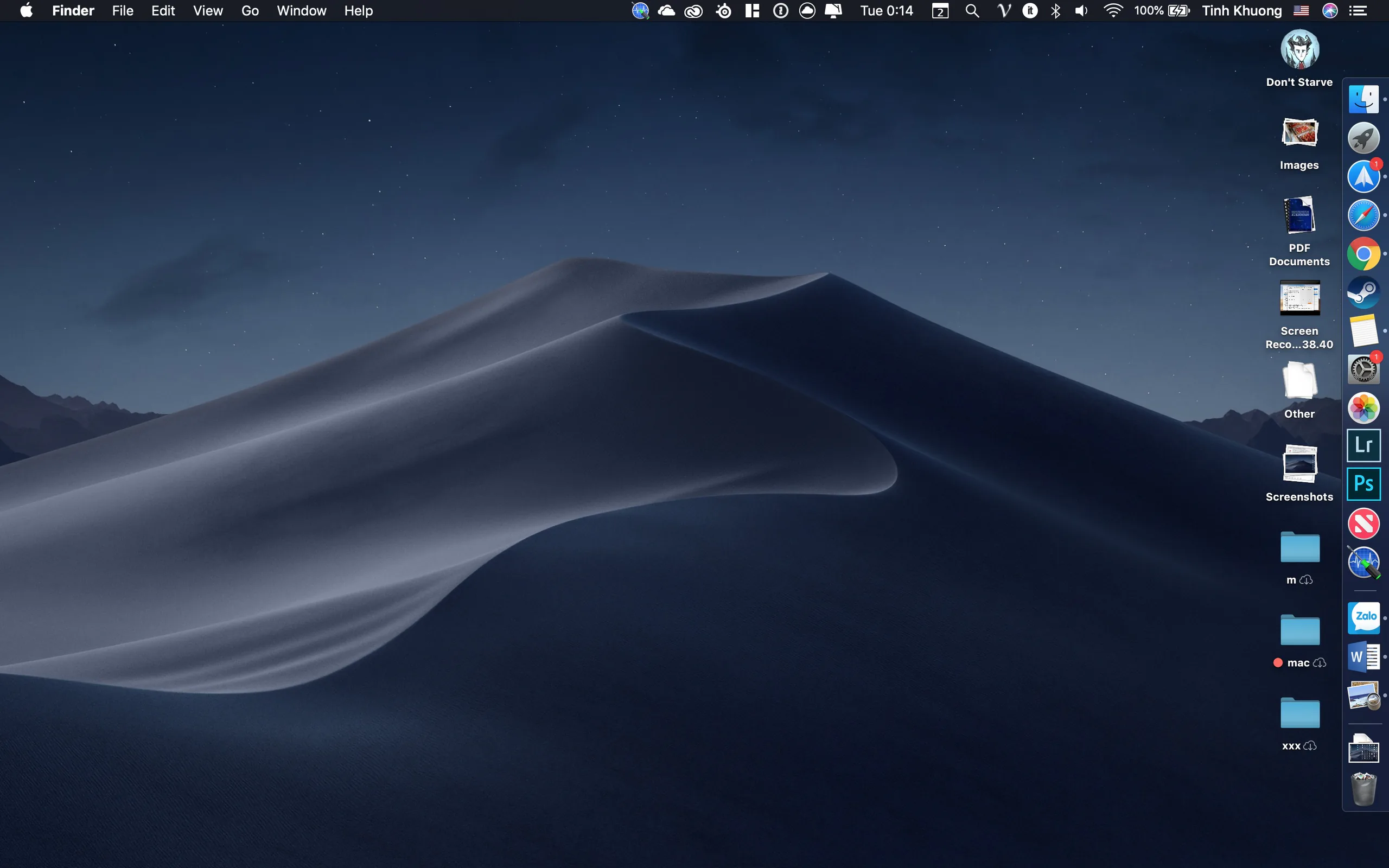Open the Apple menu
The image size is (1389, 868).
(x=26, y=11)
